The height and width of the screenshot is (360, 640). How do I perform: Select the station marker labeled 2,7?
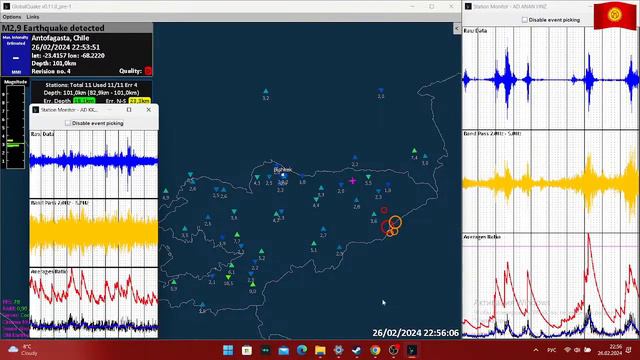point(323,229)
